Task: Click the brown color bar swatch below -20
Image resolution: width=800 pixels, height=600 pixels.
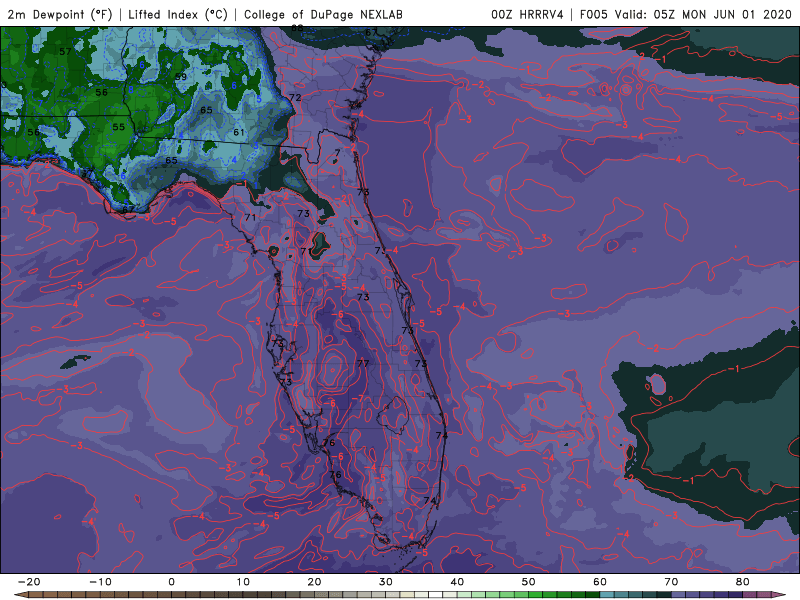Action: click(x=36, y=595)
